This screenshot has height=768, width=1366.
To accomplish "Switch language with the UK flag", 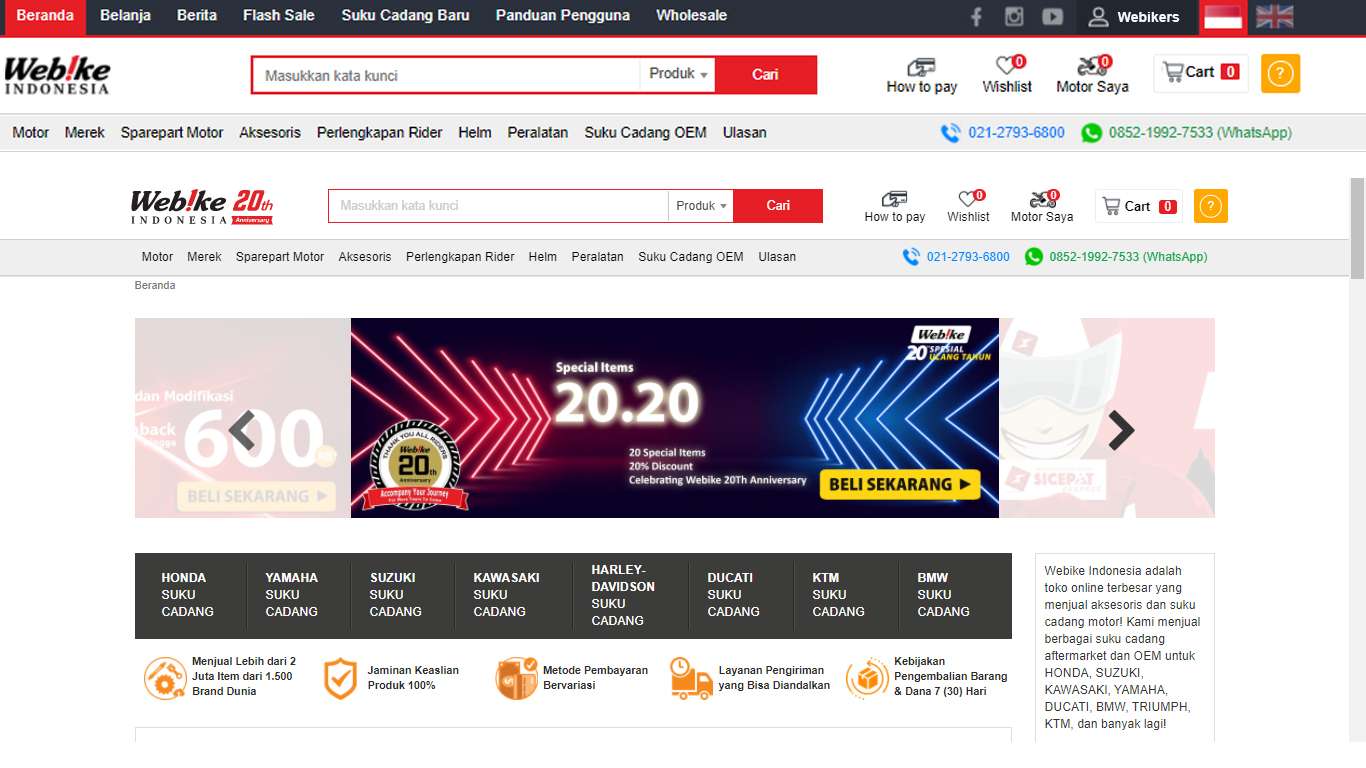I will [x=1274, y=17].
